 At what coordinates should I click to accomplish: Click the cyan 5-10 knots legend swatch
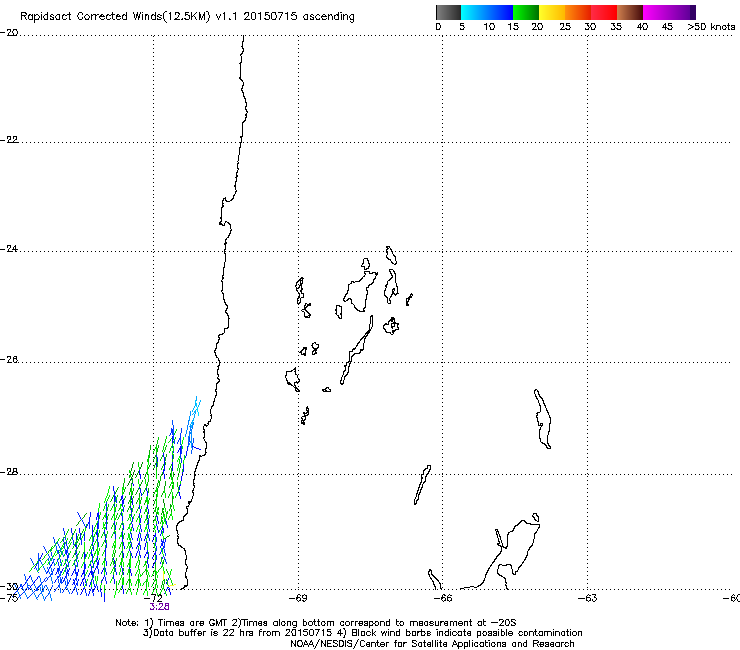tap(474, 12)
